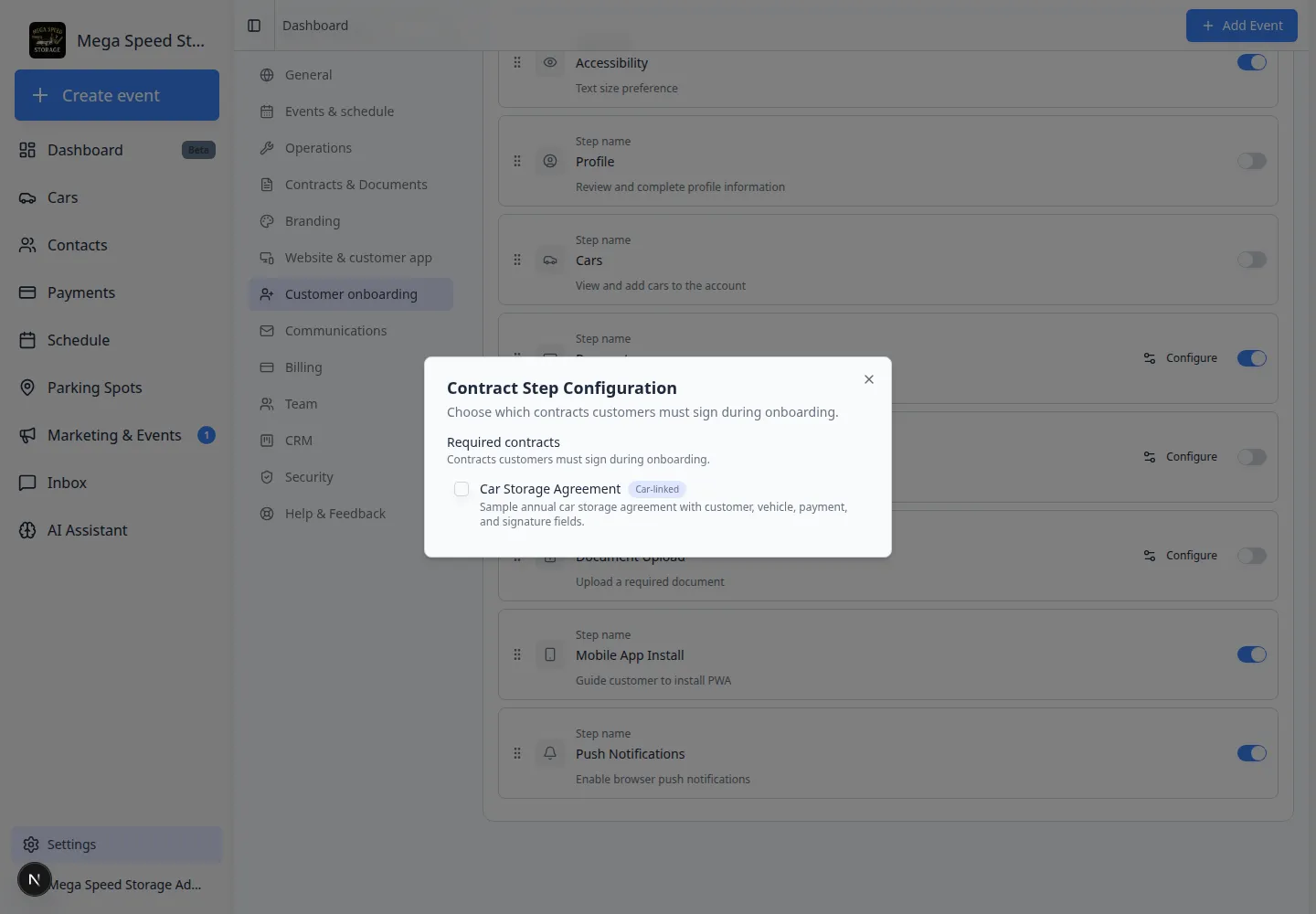Click the Branding palette icon

(267, 221)
